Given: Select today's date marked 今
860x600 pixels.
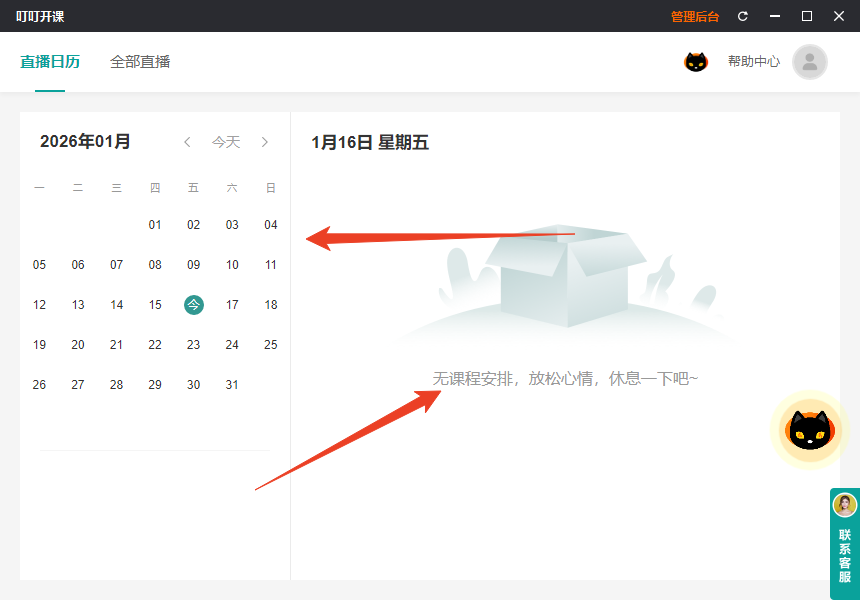Looking at the screenshot, I should pos(193,304).
